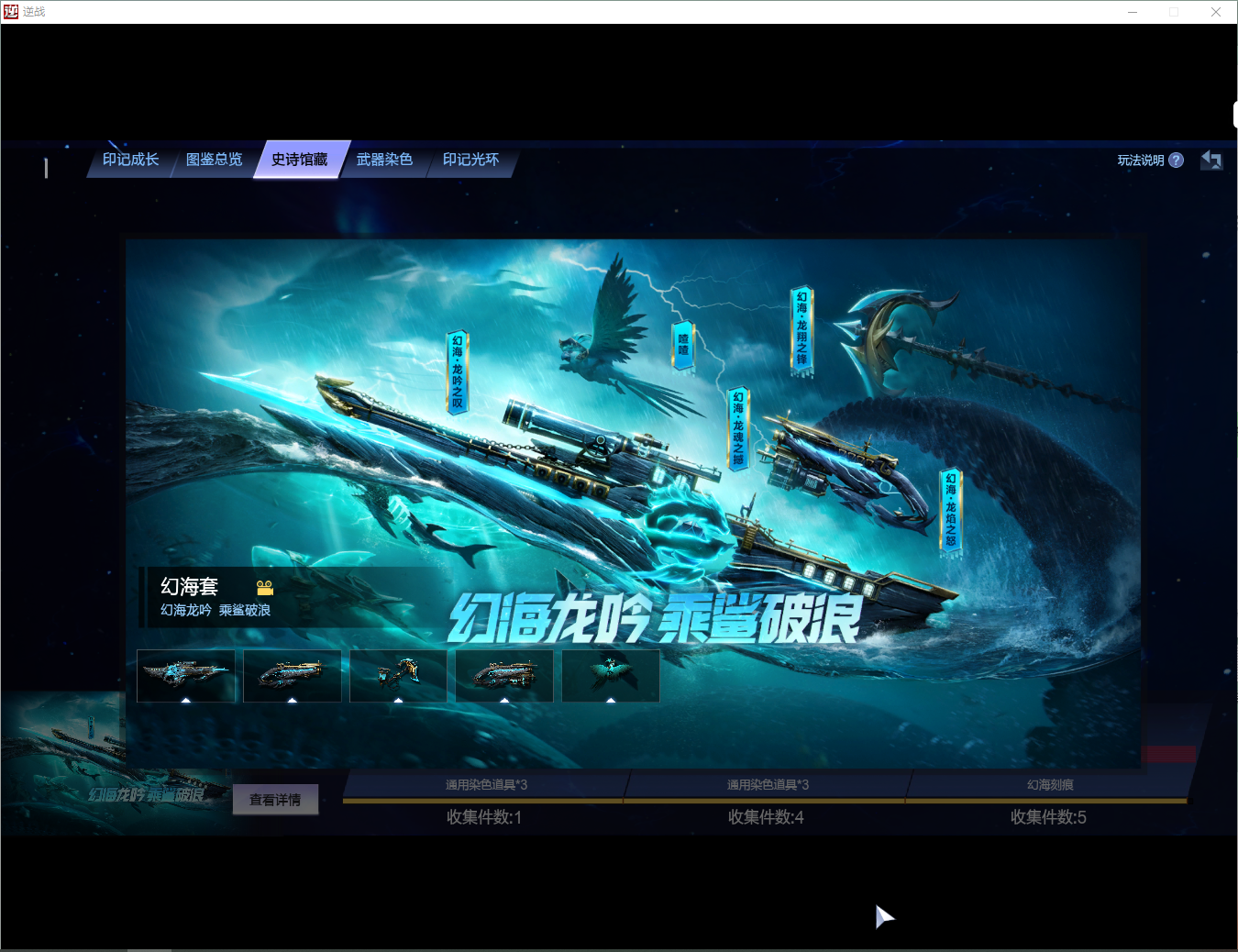Open the 玩法说明 gameplay instructions text
Viewport: 1238px width, 952px height.
tap(1140, 161)
